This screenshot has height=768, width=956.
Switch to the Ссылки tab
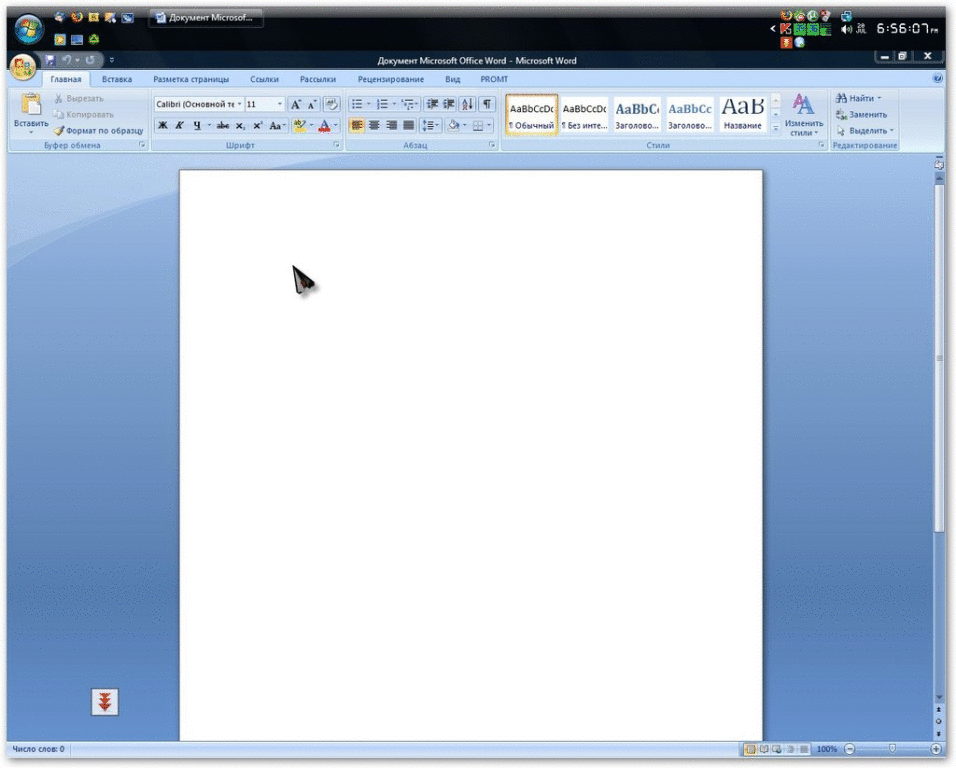coord(264,79)
